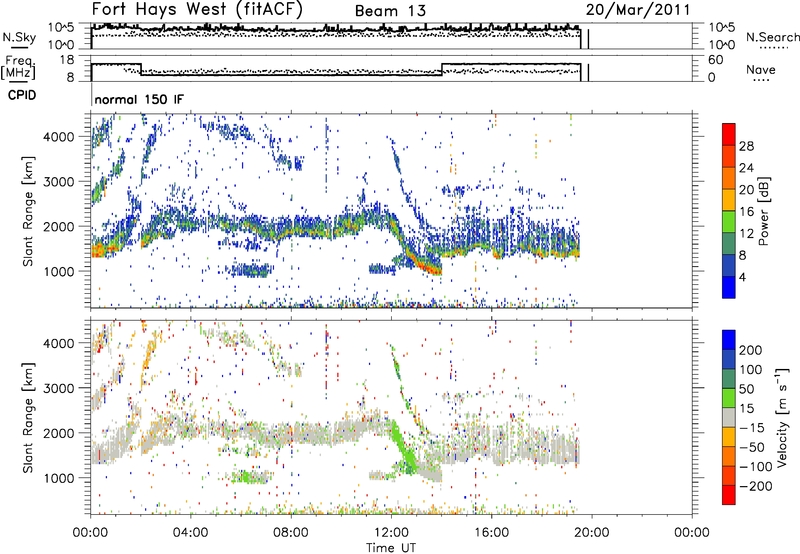The width and height of the screenshot is (800, 554).
Task: Click the '4000' tick on power panel
Action: tap(58, 137)
